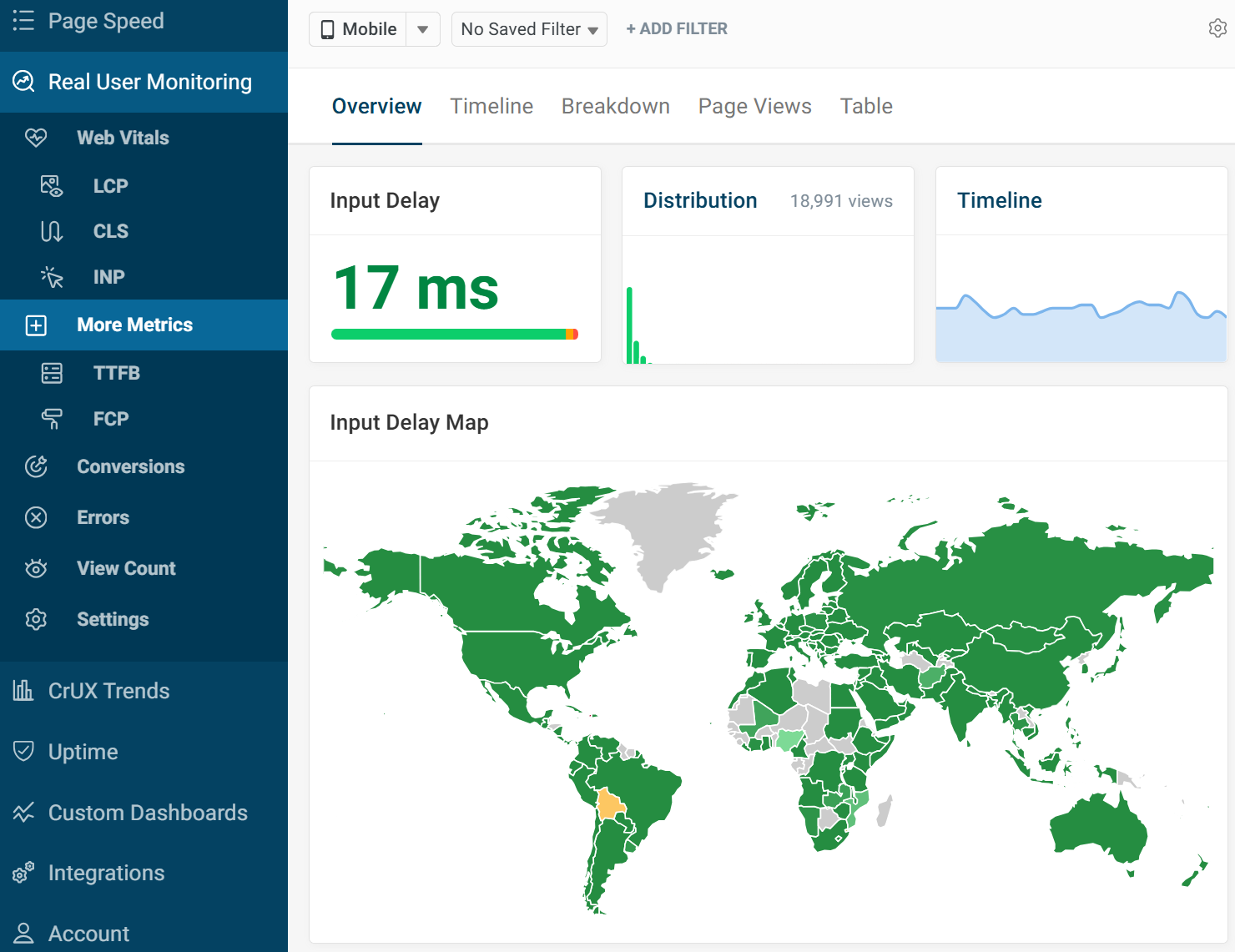Click the Uptime shield icon

(x=23, y=752)
